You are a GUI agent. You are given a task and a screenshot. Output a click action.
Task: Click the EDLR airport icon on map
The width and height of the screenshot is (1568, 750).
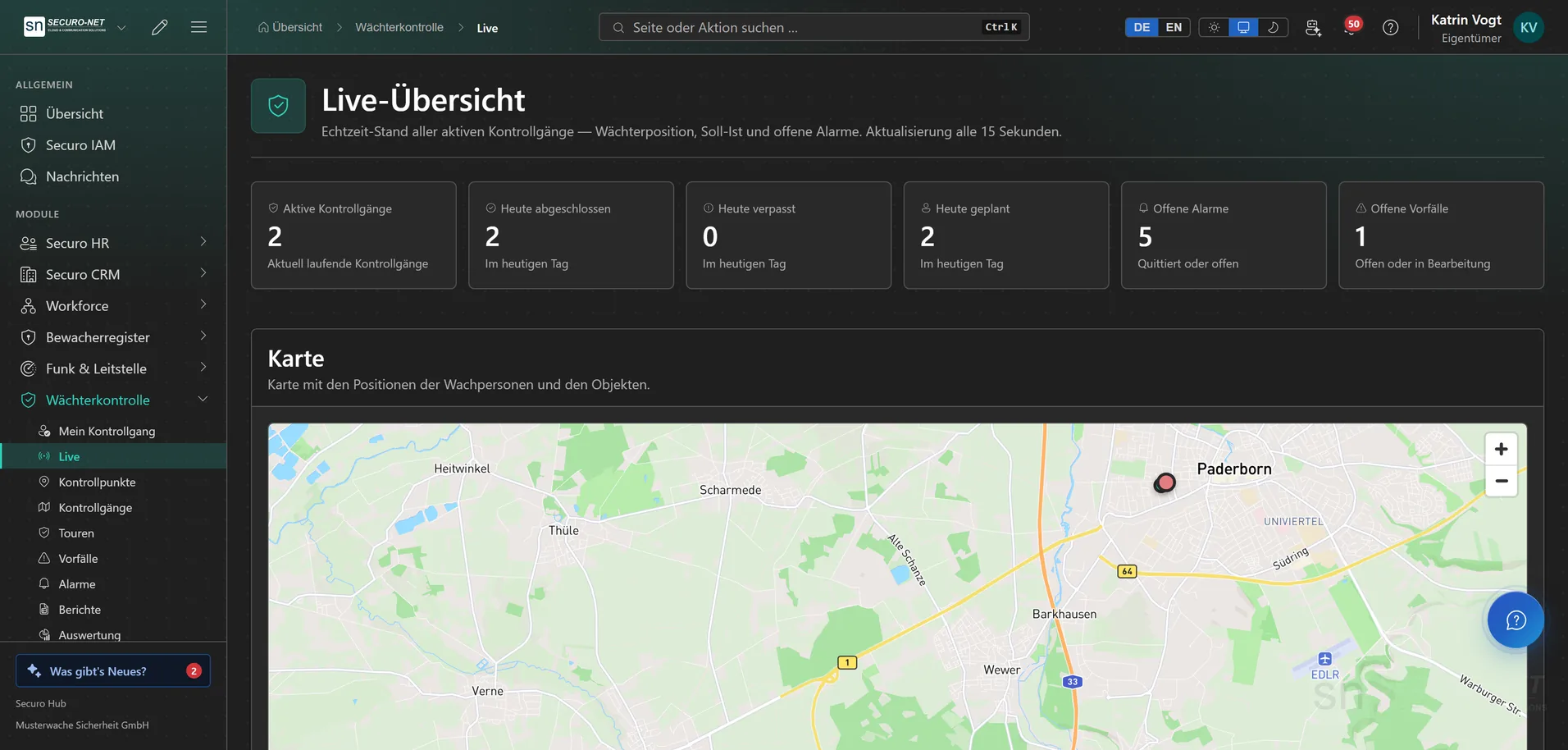pos(1324,659)
